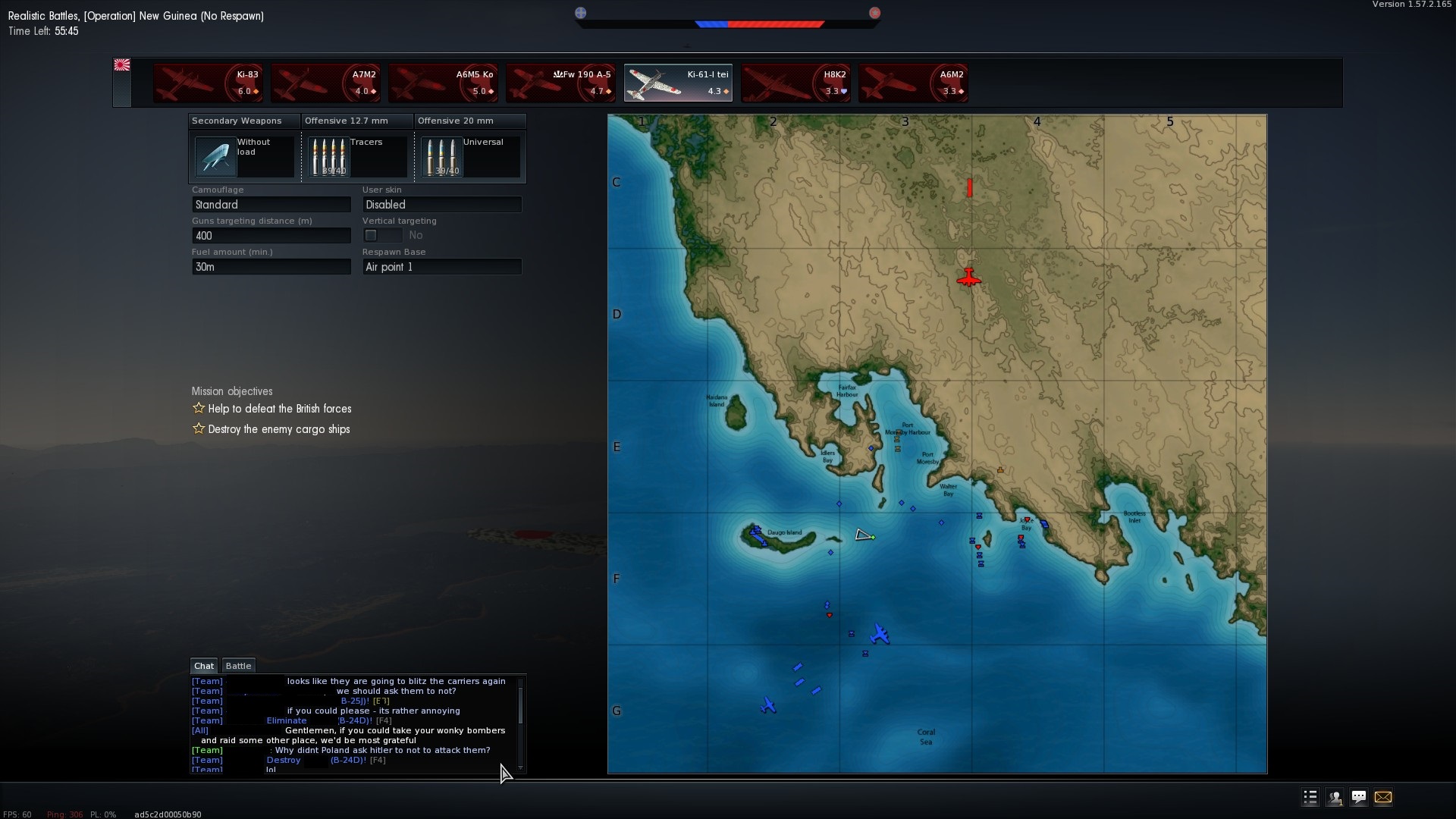Click the Time Left 55:45 text
Viewport: 1456px width, 819px height.
tap(43, 31)
